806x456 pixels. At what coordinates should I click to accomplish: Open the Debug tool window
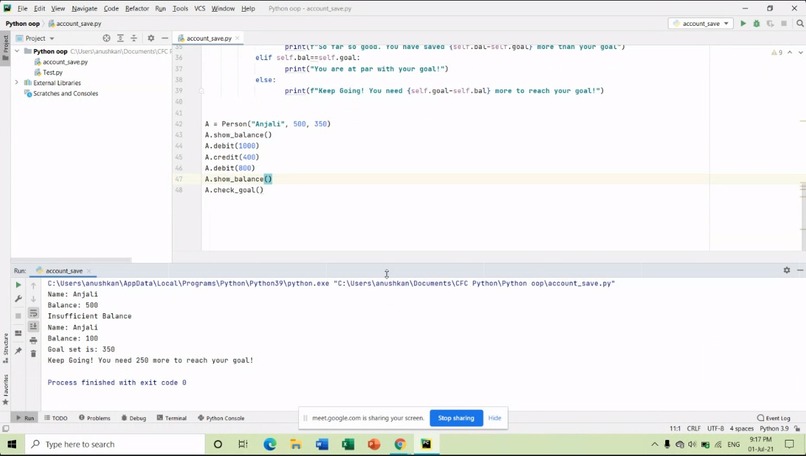pyautogui.click(x=134, y=418)
